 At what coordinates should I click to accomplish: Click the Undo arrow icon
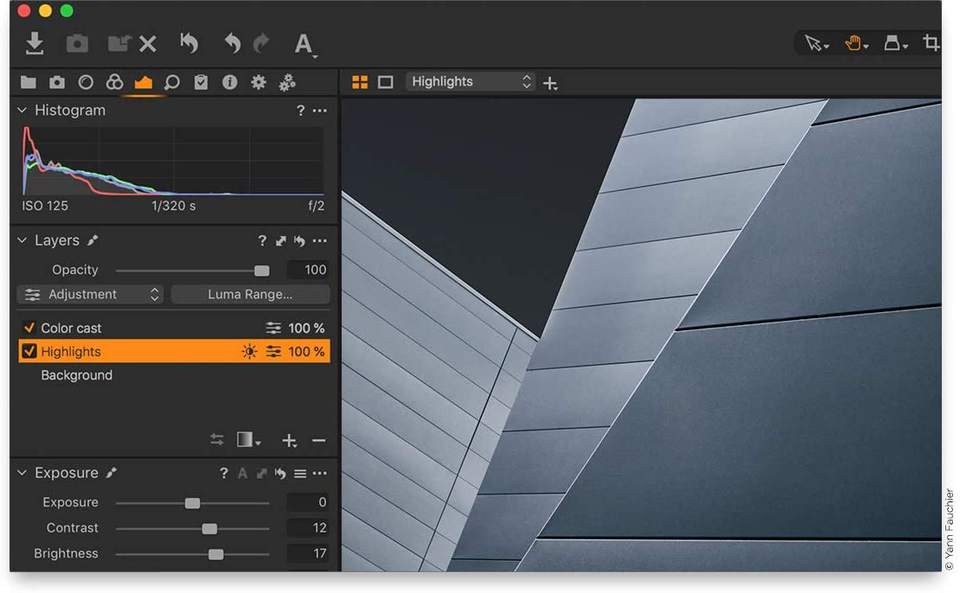click(232, 43)
